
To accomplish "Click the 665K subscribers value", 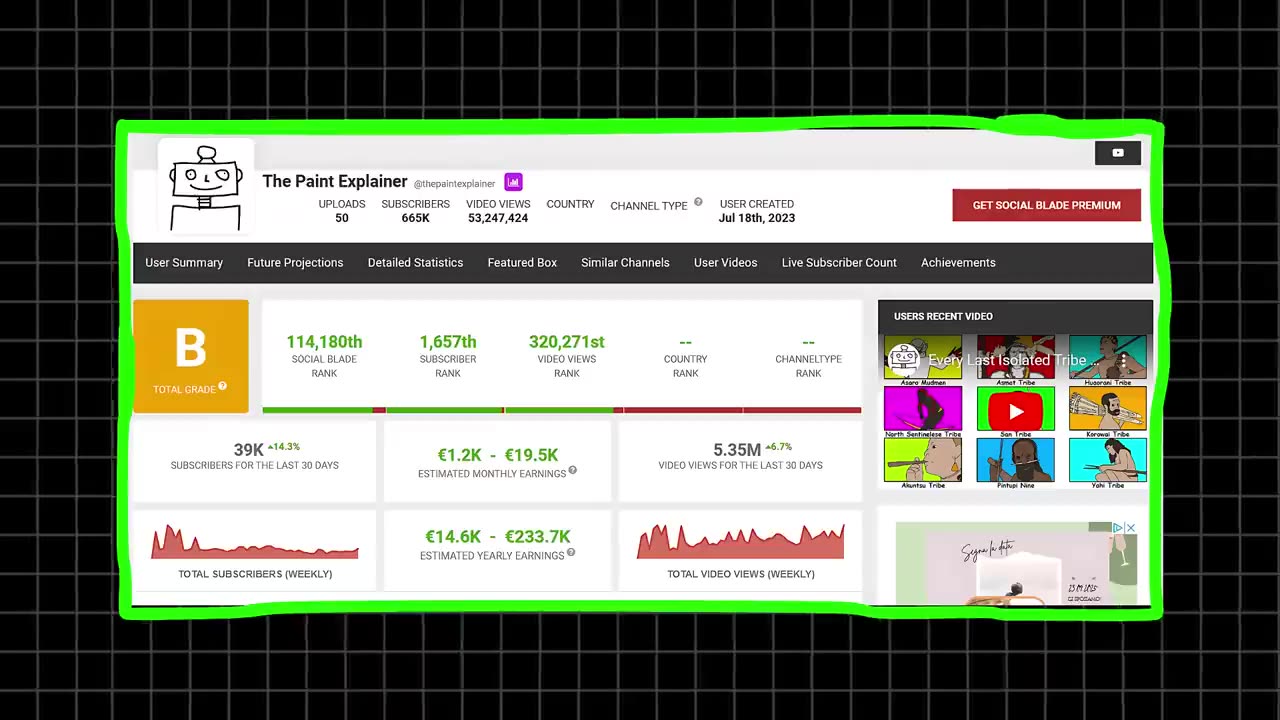I will pyautogui.click(x=416, y=218).
